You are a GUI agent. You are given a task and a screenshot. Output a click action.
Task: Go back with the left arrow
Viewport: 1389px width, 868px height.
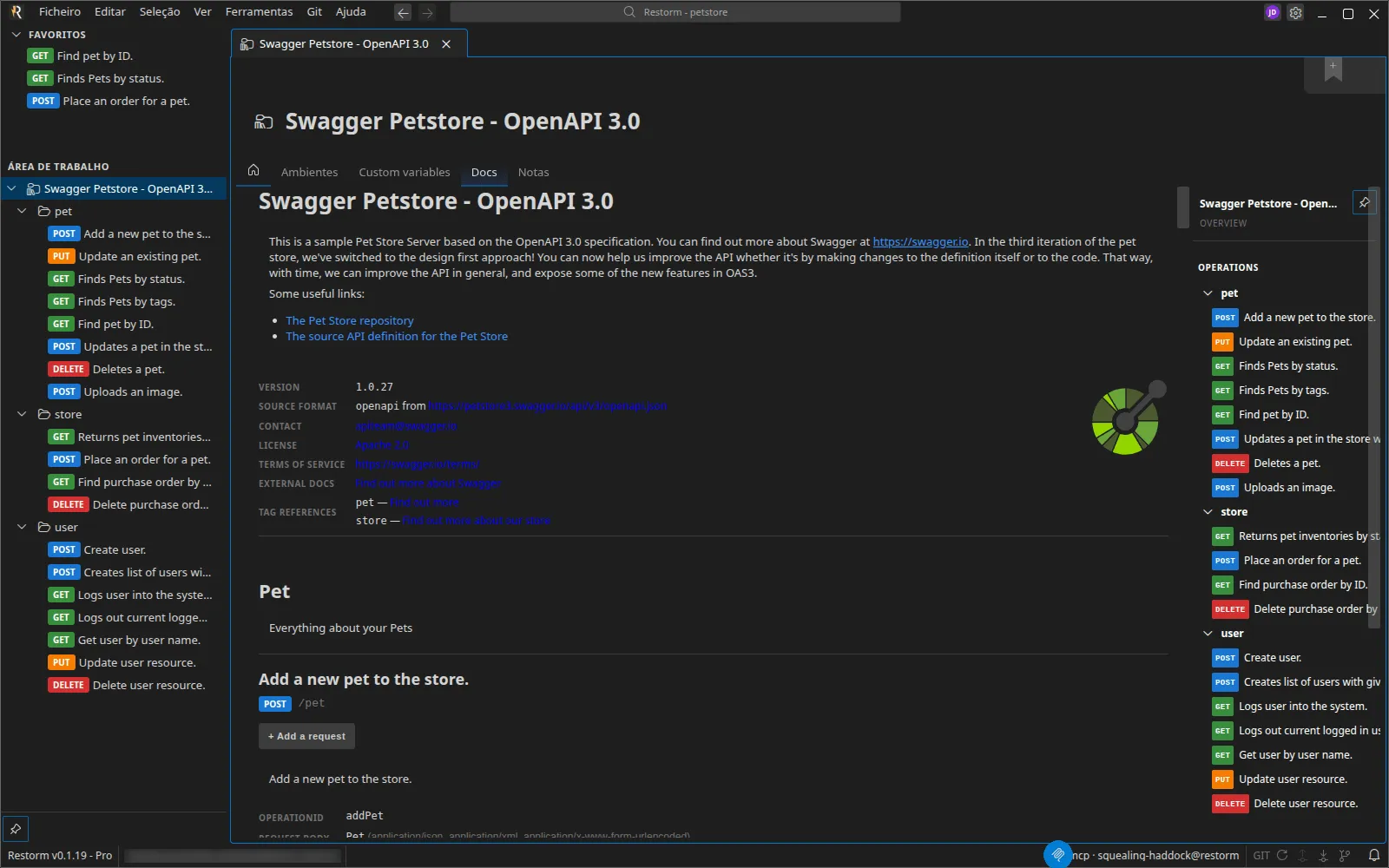click(403, 12)
